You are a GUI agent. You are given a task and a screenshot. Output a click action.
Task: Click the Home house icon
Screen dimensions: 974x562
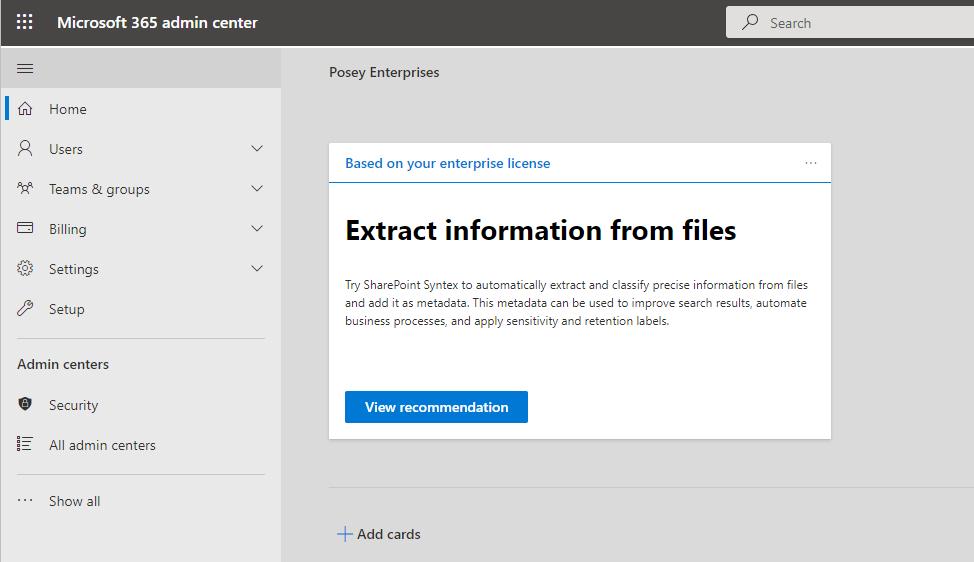pyautogui.click(x=25, y=109)
